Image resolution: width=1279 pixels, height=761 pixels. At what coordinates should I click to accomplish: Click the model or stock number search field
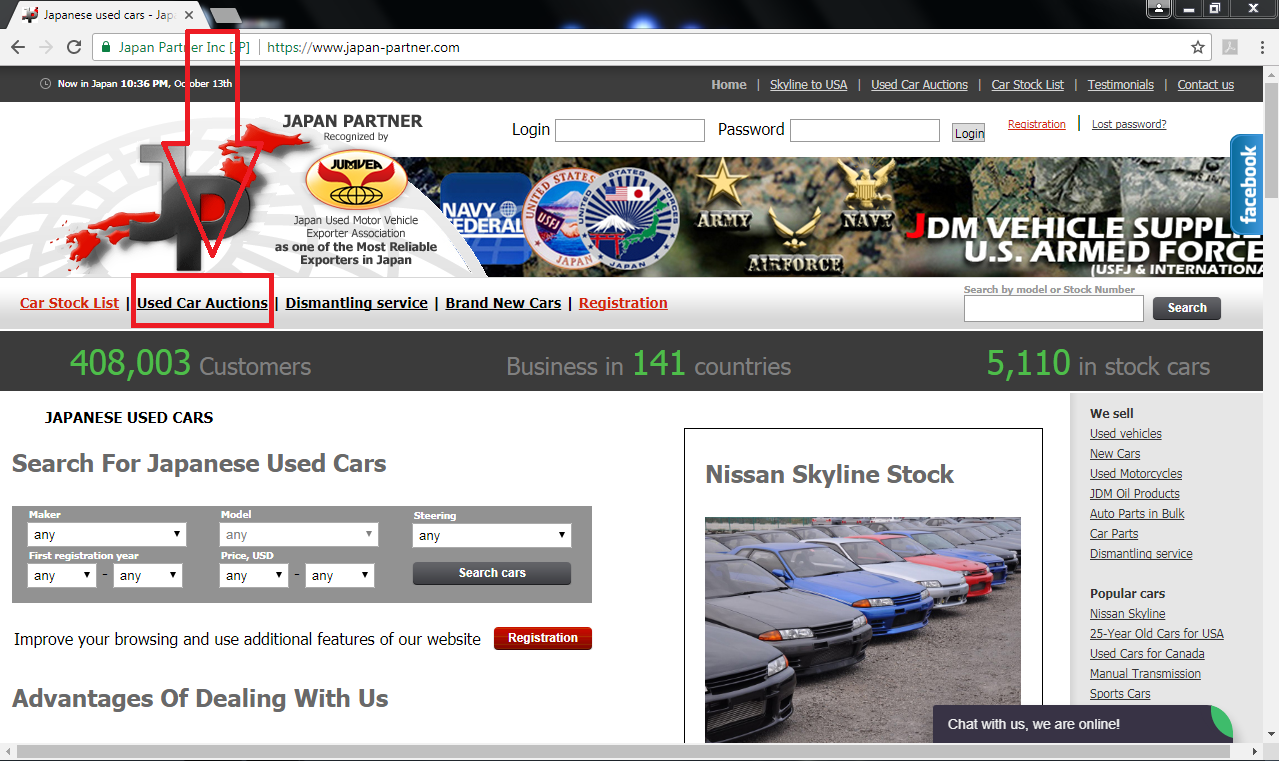pyautogui.click(x=1053, y=308)
